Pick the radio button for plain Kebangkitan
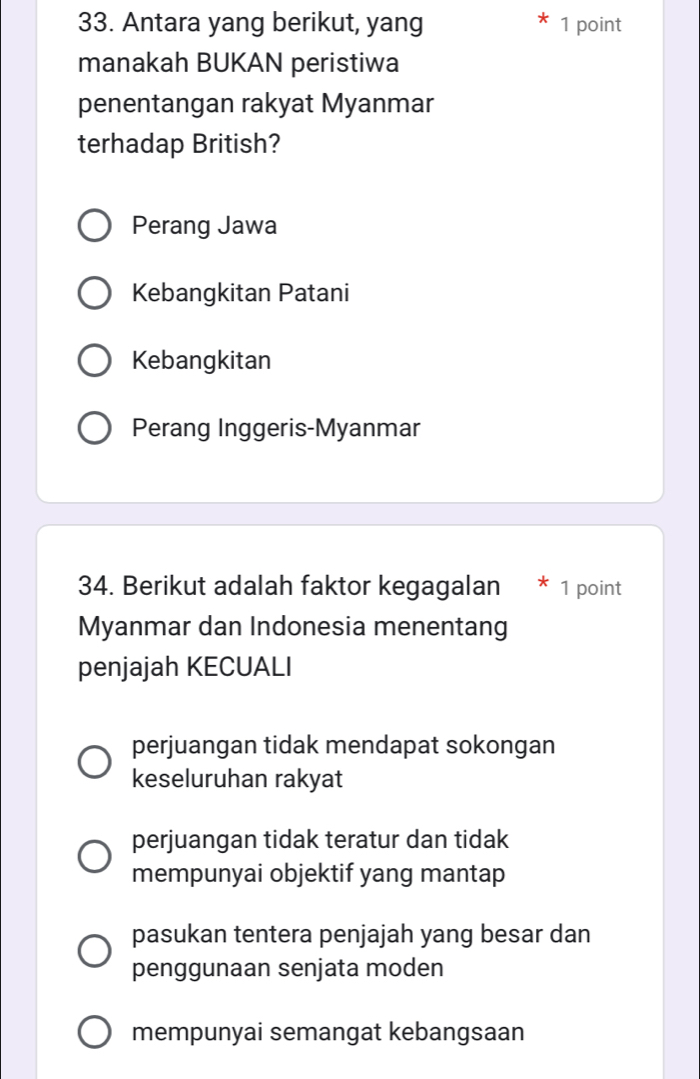 click(95, 361)
